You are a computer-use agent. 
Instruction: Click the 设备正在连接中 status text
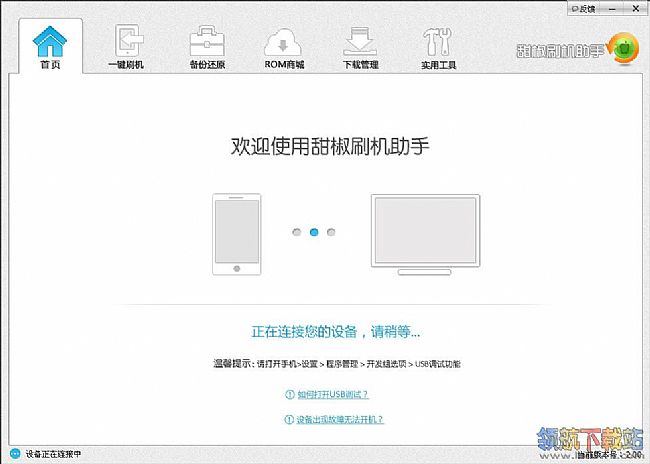click(x=53, y=454)
